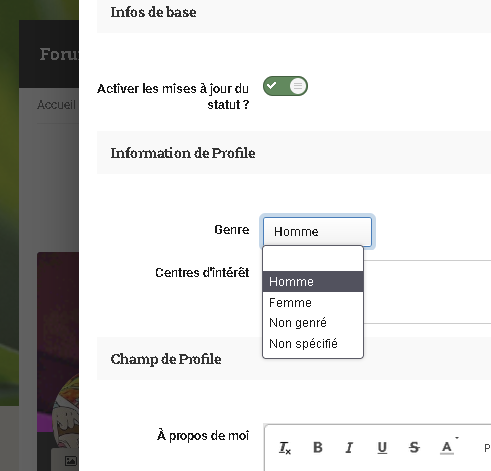Toggle bold formatting in editor toolbar
The image size is (491, 471).
318,447
